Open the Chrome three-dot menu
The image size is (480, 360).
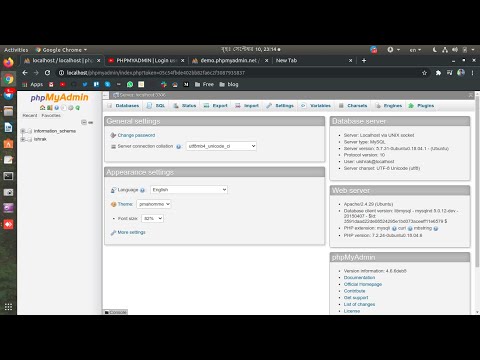pyautogui.click(x=472, y=73)
